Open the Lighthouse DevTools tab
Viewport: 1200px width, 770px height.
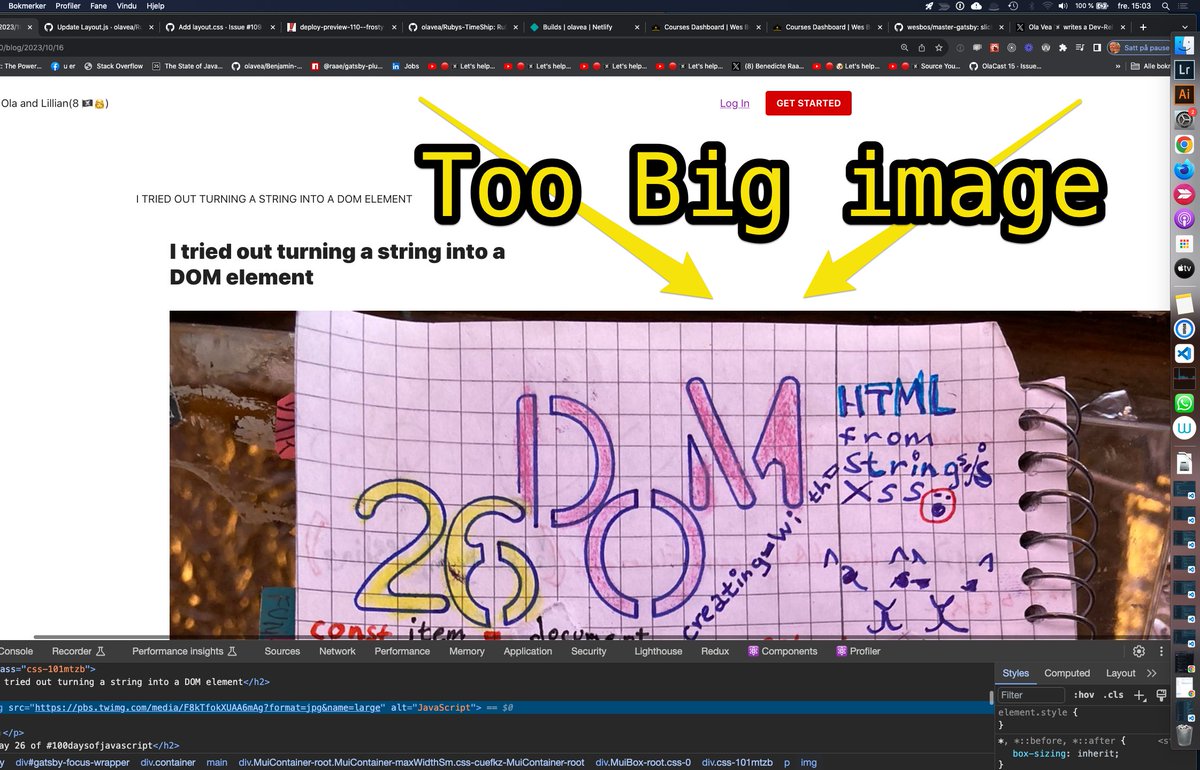(x=658, y=651)
